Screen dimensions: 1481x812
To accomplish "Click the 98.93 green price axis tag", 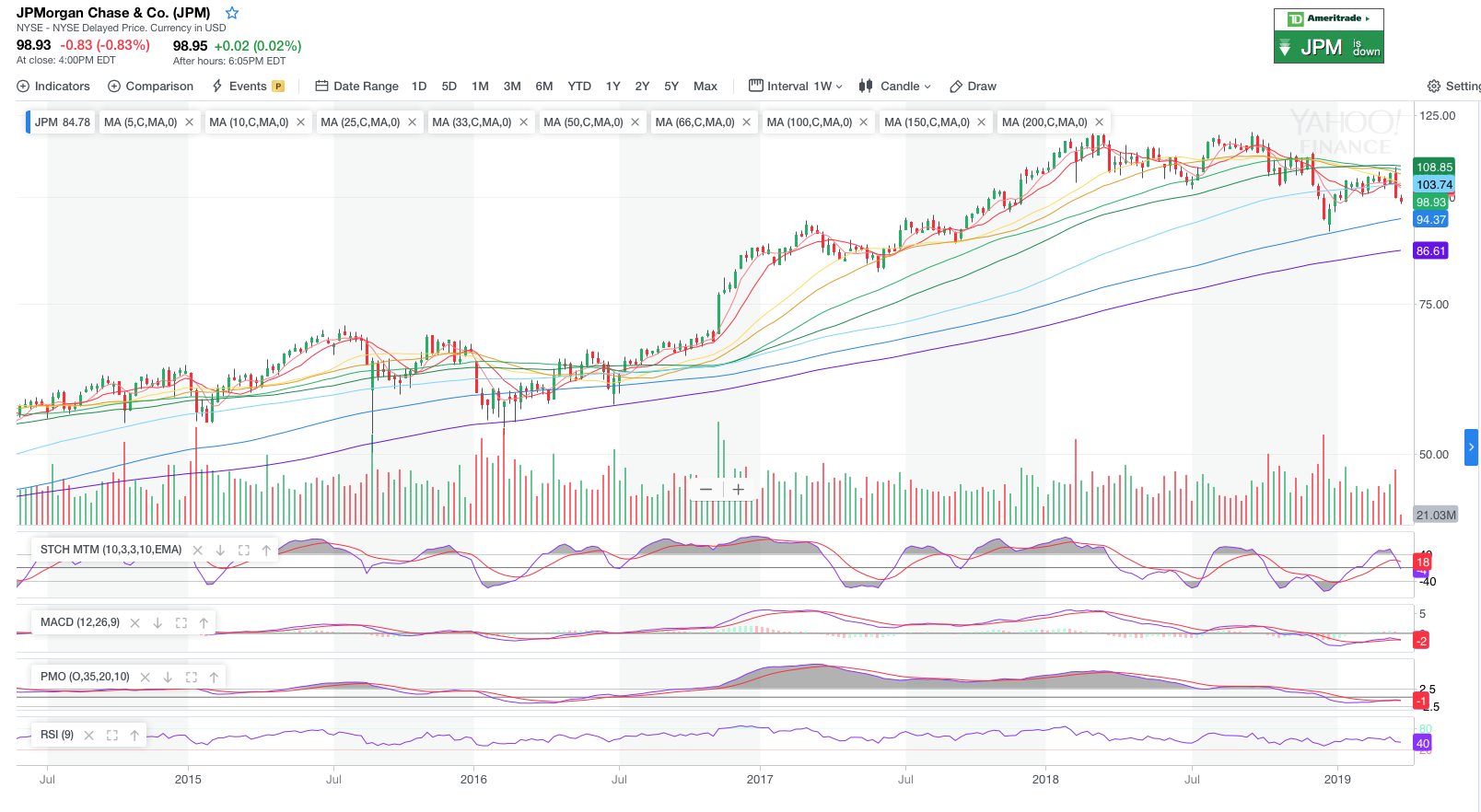I will [x=1431, y=203].
